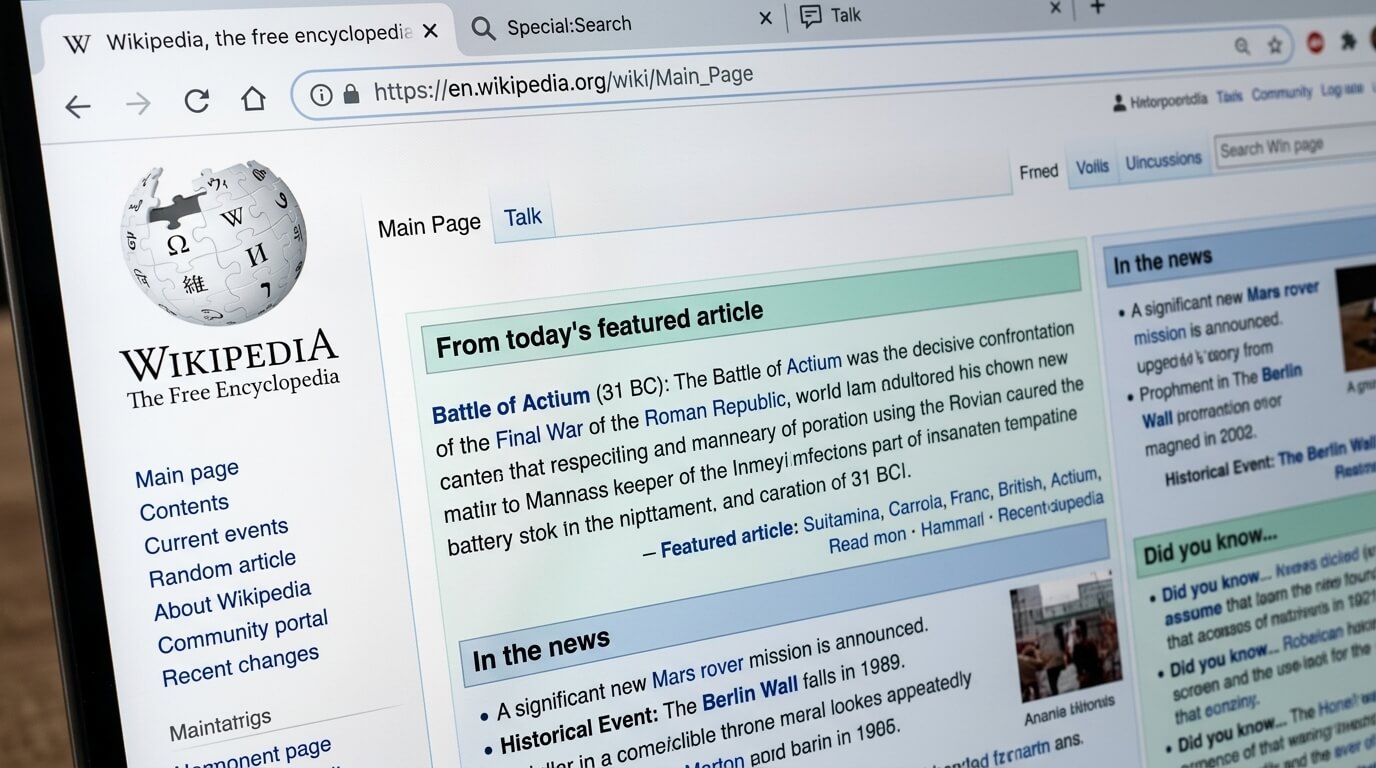Viewport: 1376px width, 768px height.
Task: Click the Wikipedia puzzle globe logo
Action: 214,242
